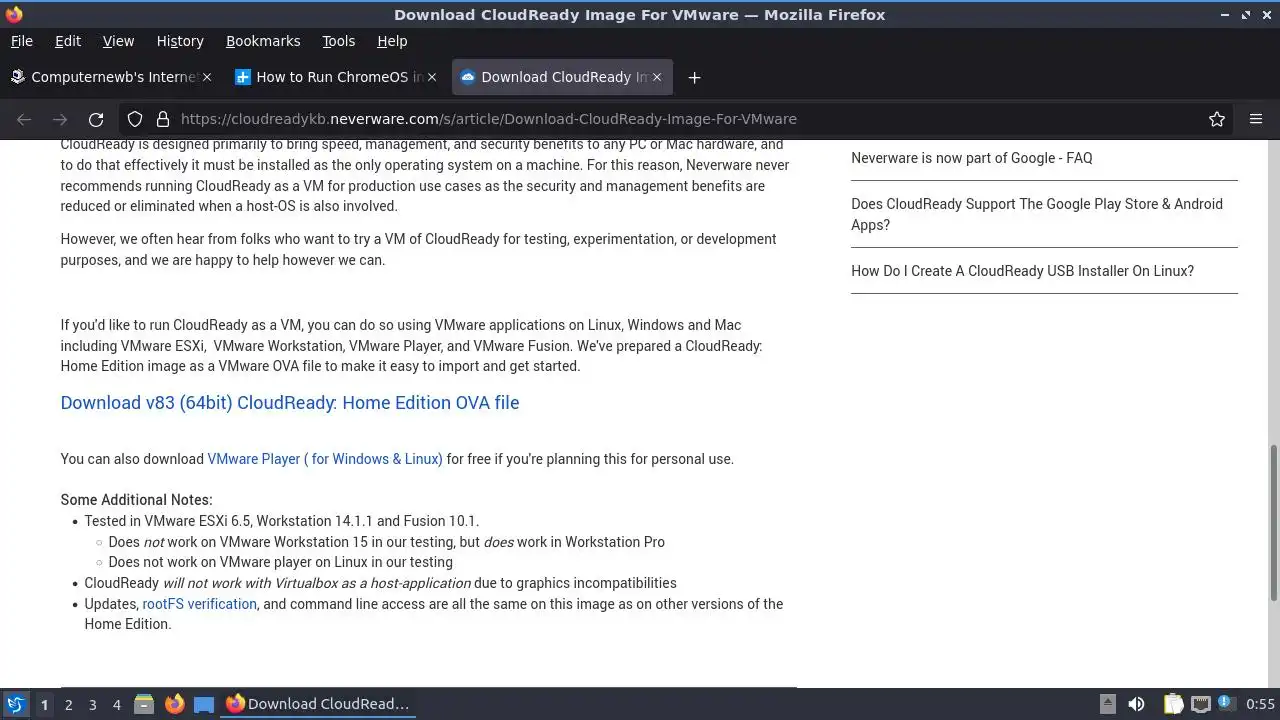The image size is (1280, 720).
Task: Open the file manager from taskbar
Action: (x=144, y=704)
